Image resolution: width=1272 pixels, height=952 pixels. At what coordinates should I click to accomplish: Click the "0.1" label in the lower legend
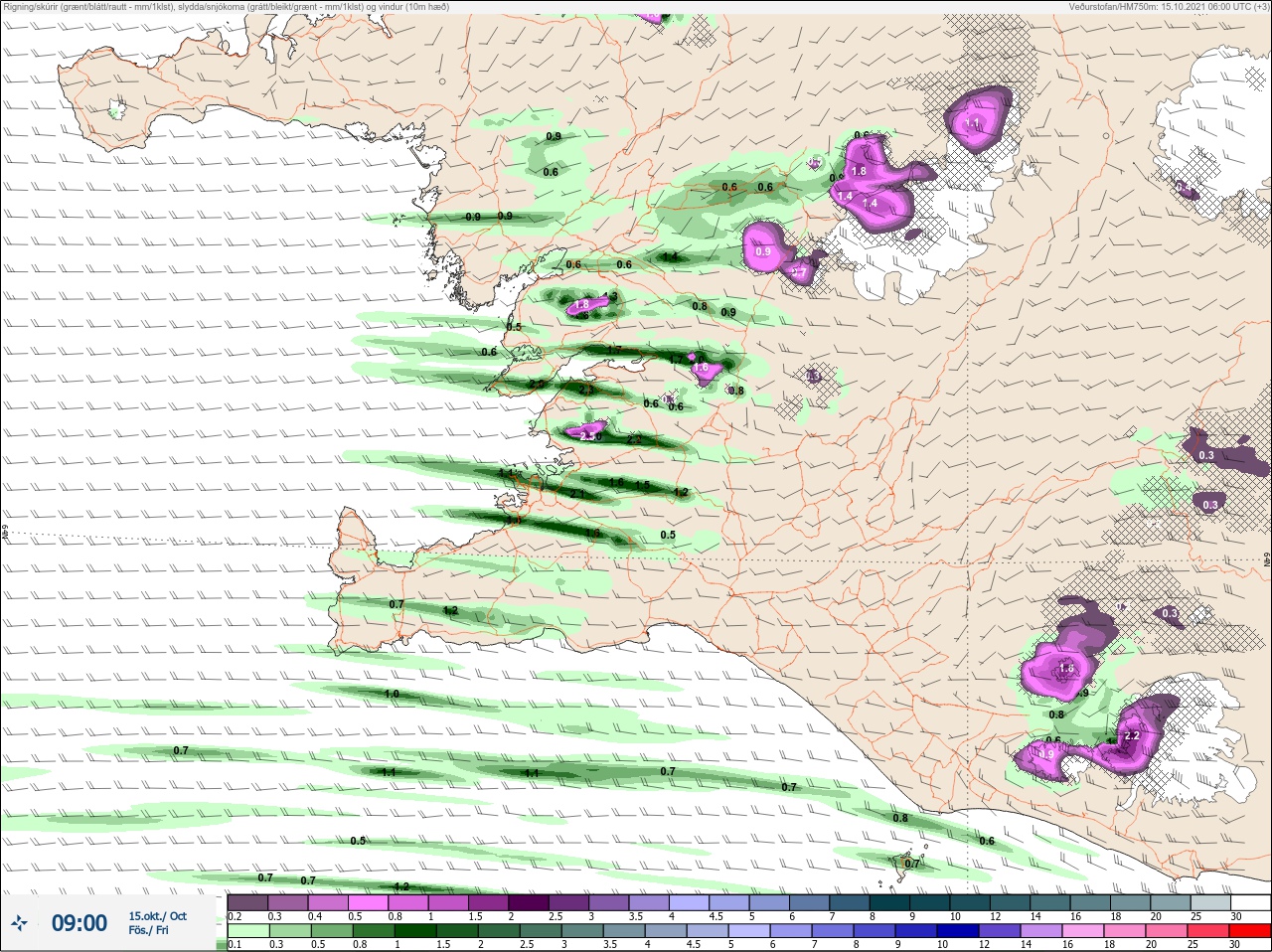tap(235, 945)
